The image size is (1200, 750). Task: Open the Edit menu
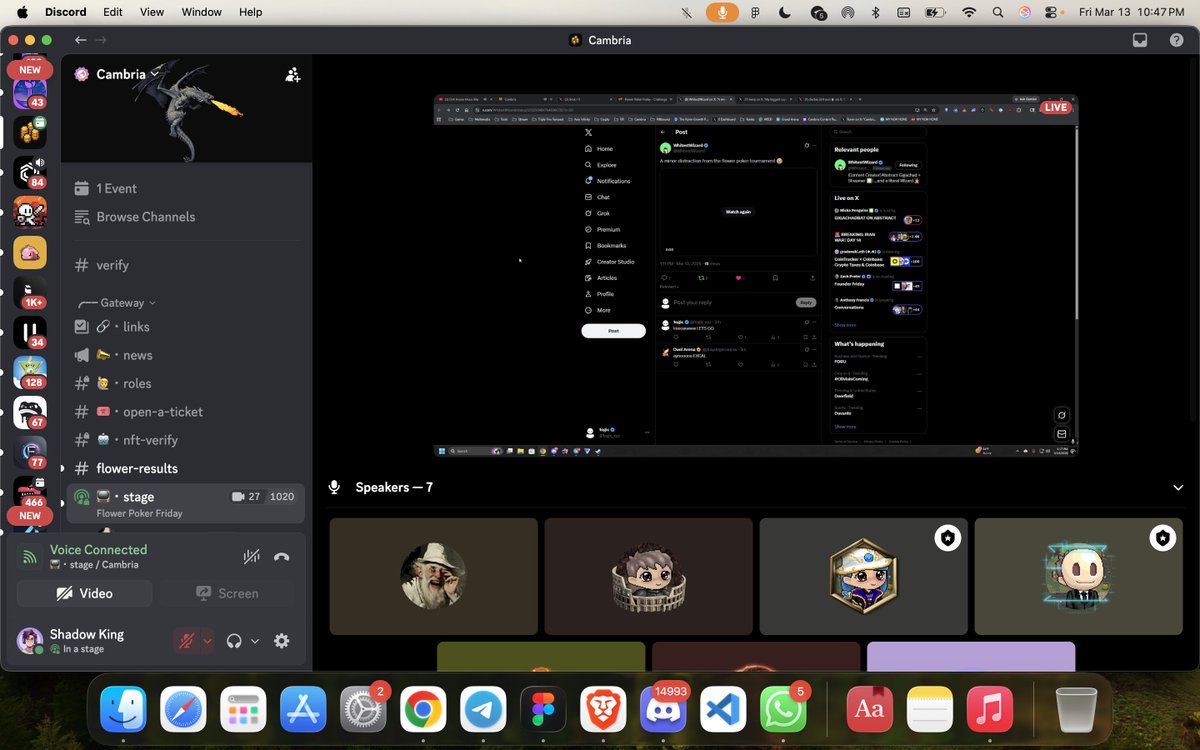(x=113, y=12)
